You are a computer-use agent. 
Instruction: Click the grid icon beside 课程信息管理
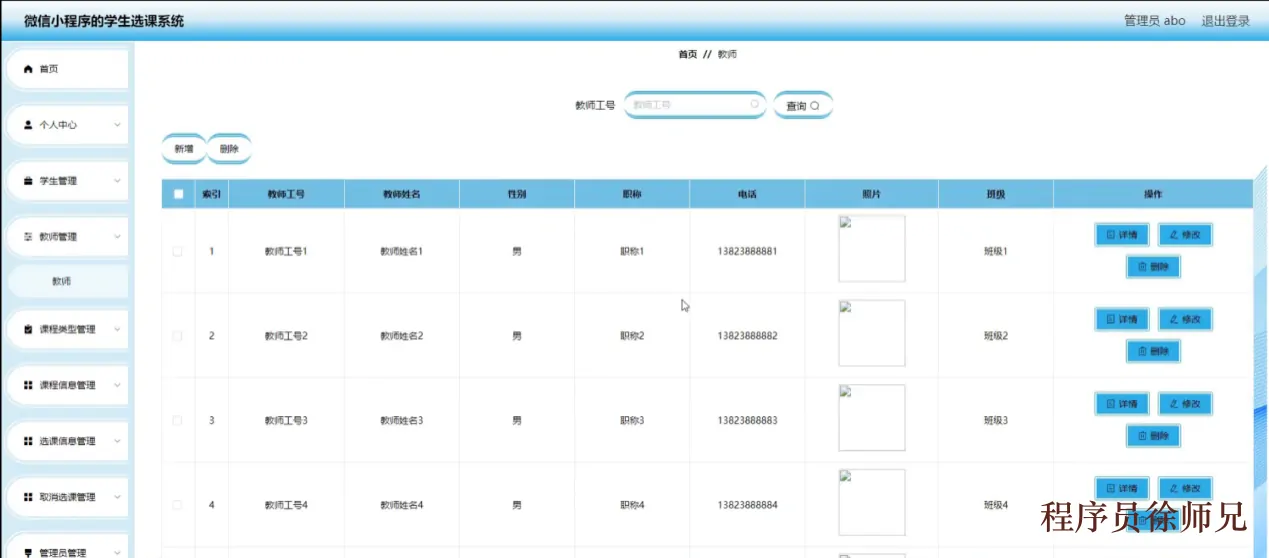click(x=28, y=385)
